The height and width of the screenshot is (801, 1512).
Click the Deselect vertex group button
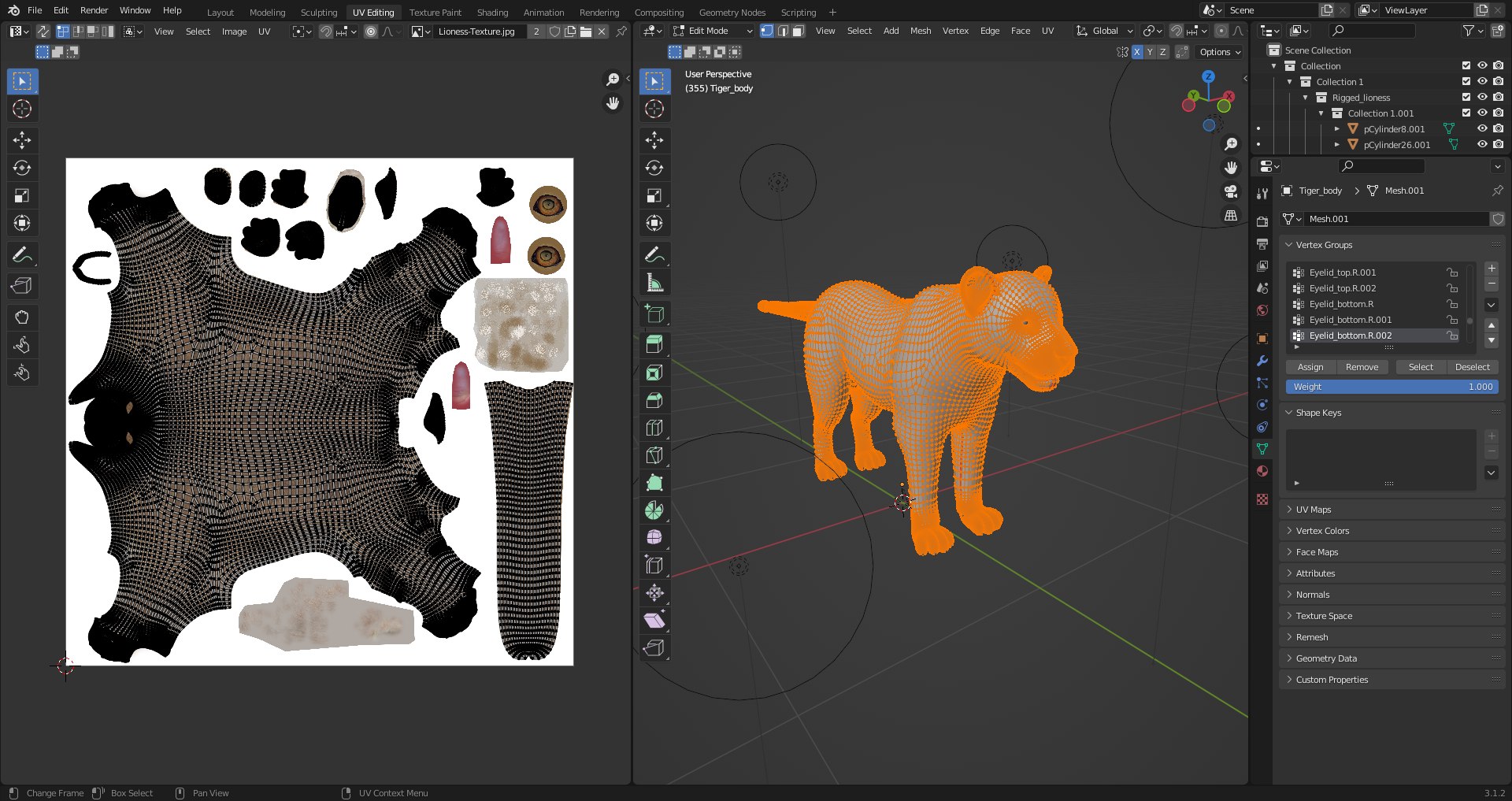click(1472, 367)
